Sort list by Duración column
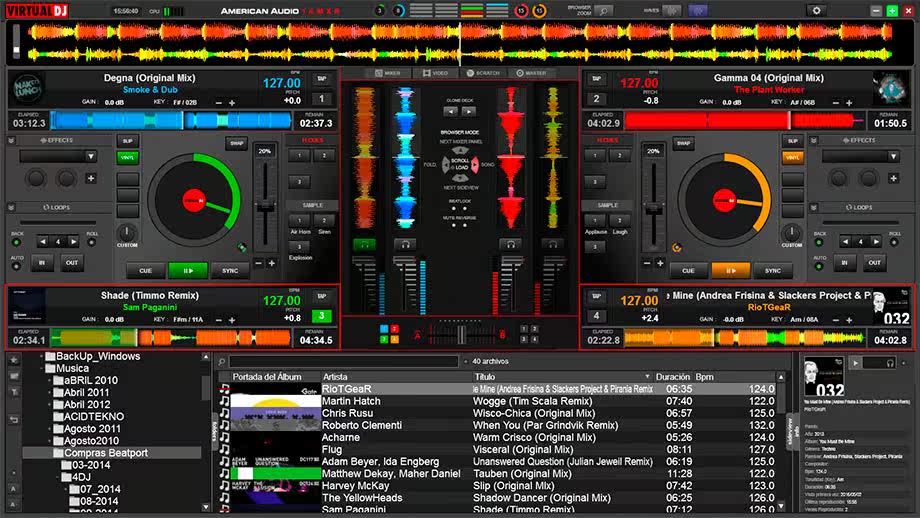Viewport: 920px width, 518px height. (x=672, y=377)
